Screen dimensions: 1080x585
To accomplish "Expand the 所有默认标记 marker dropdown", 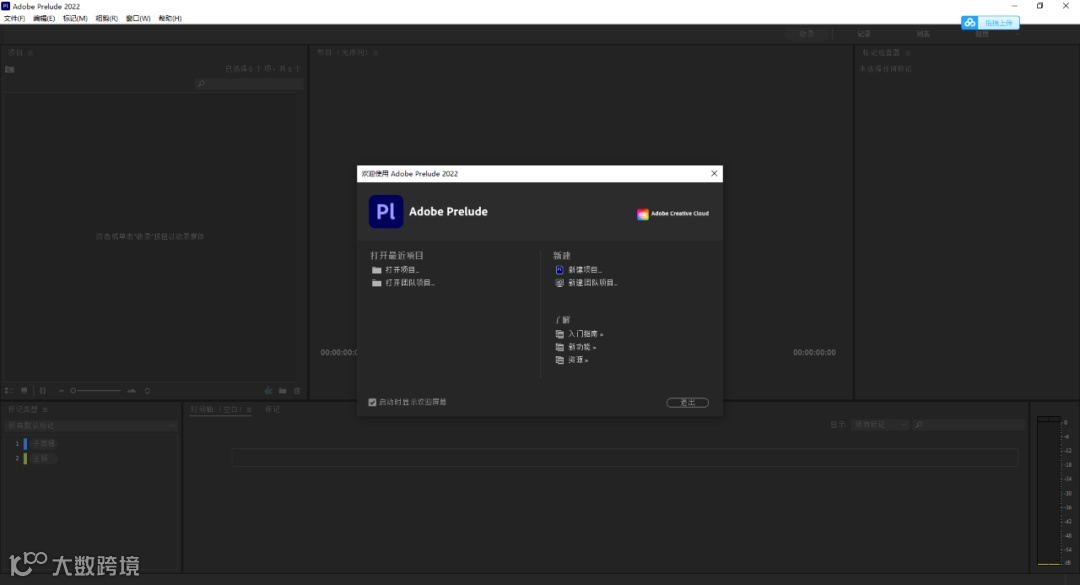I will pyautogui.click(x=91, y=426).
